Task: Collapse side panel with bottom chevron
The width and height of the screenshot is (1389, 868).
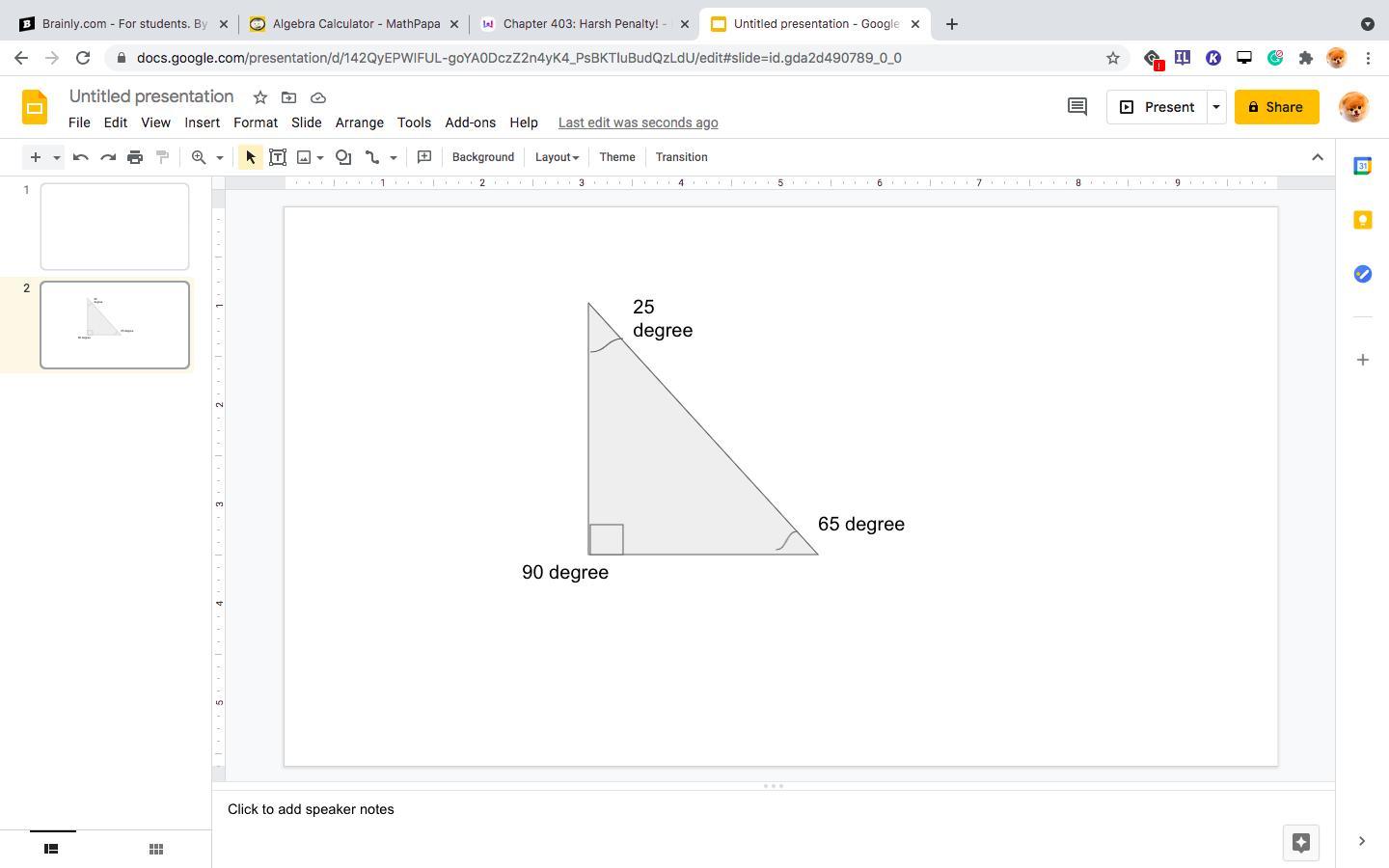Action: click(x=1362, y=841)
